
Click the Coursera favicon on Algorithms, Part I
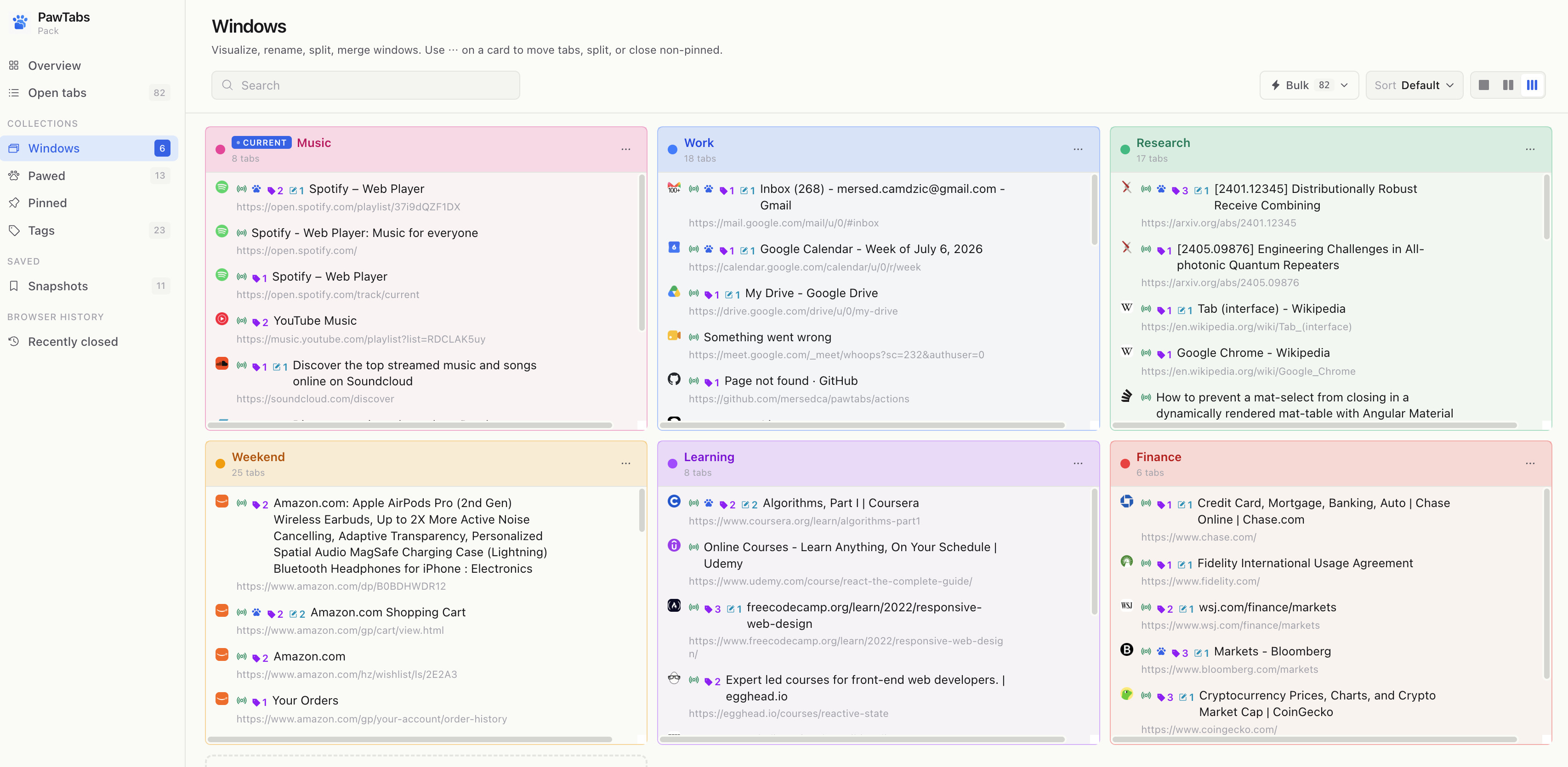pyautogui.click(x=674, y=501)
